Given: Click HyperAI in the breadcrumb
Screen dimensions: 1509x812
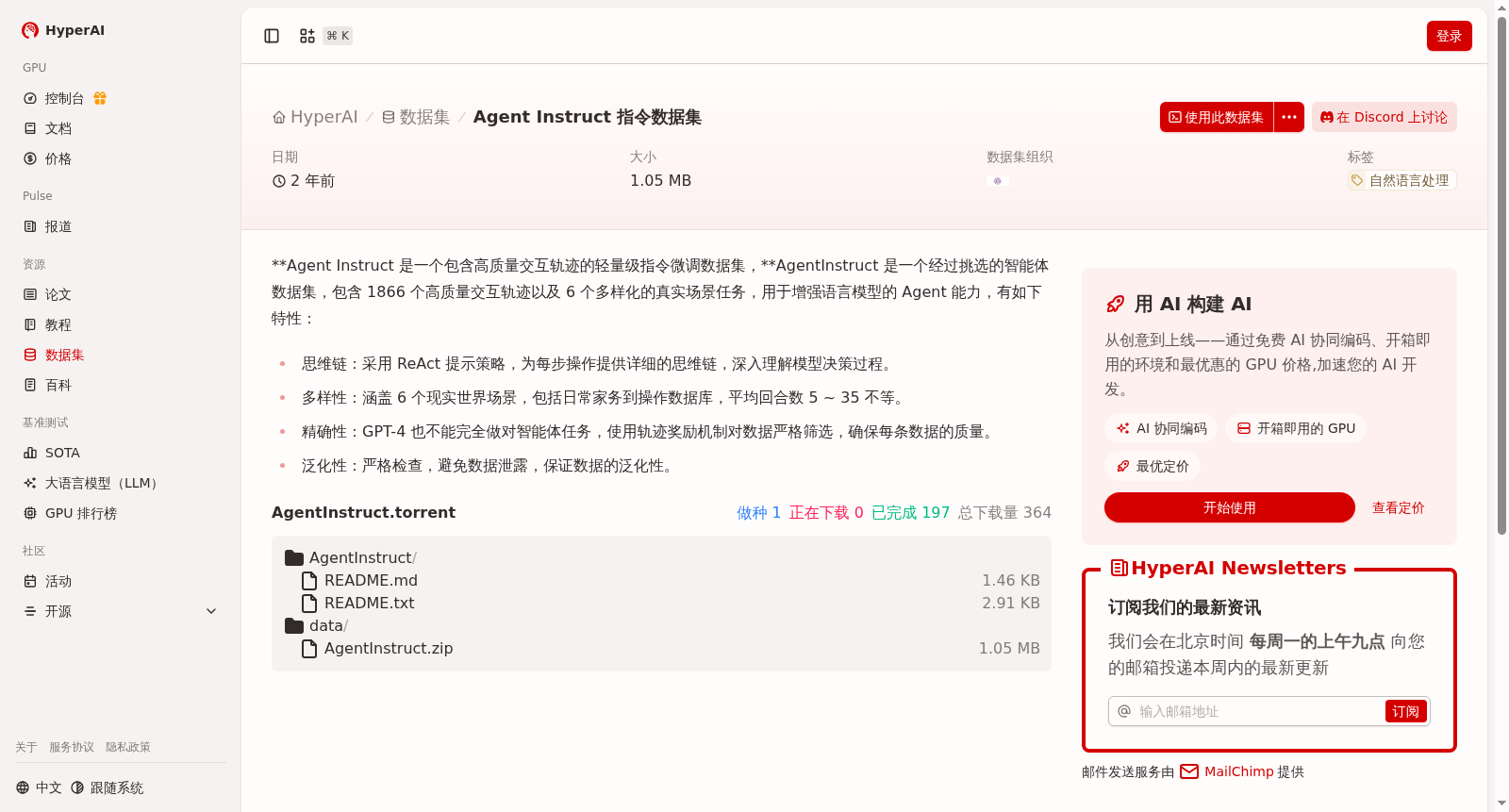Looking at the screenshot, I should 315,117.
